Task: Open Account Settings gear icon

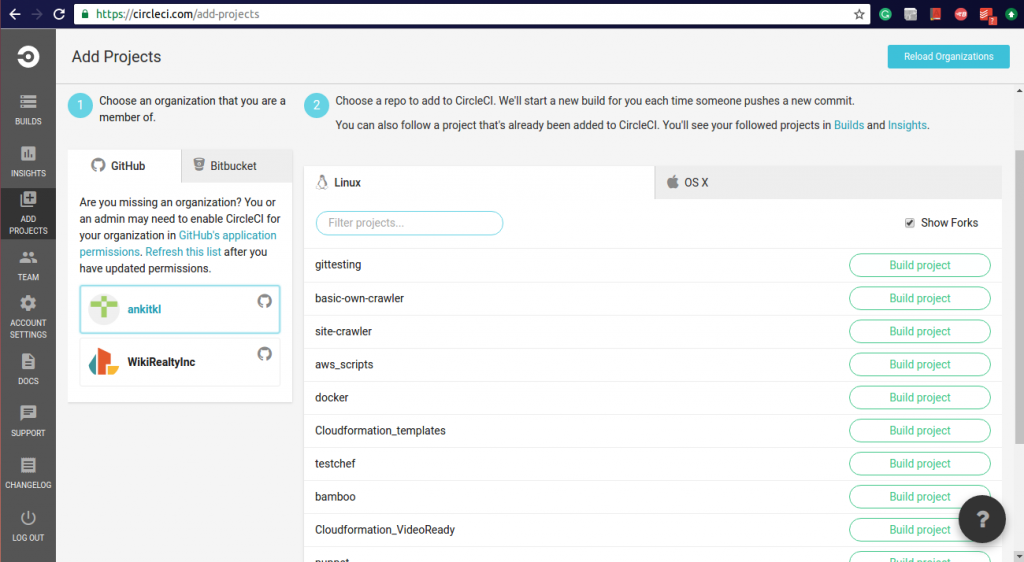Action: pyautogui.click(x=28, y=304)
